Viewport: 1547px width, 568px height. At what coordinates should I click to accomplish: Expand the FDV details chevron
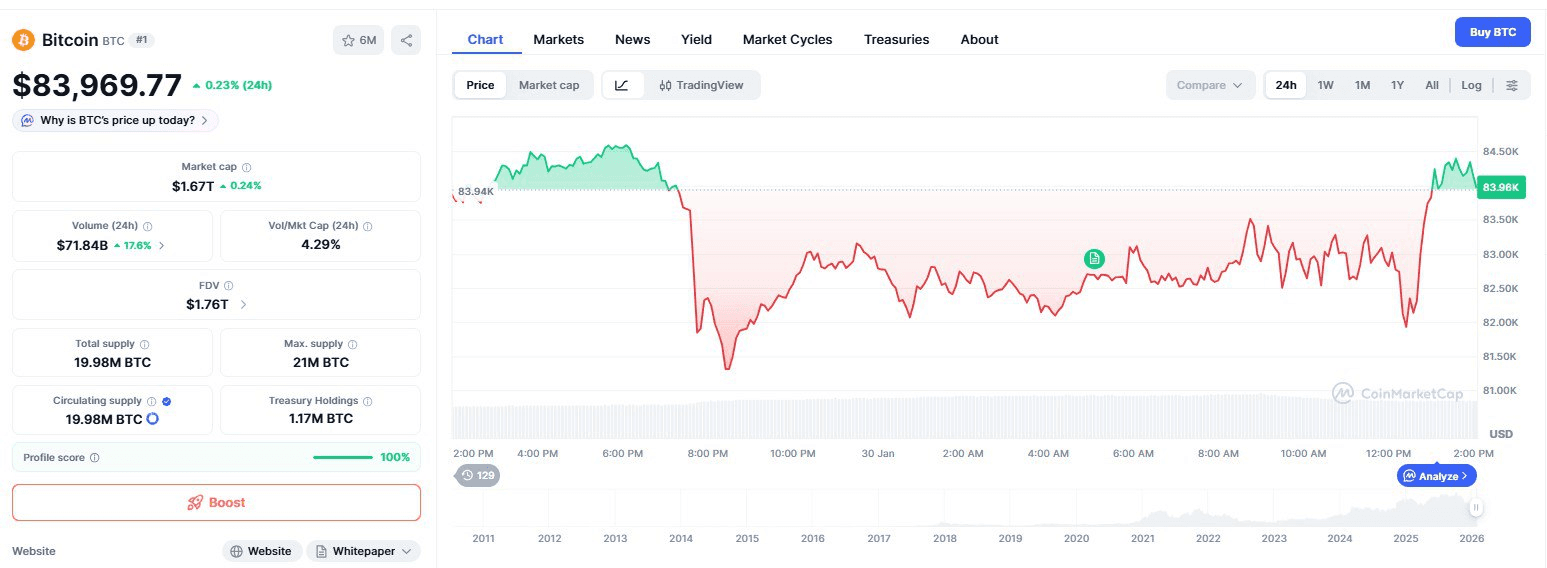coord(243,304)
